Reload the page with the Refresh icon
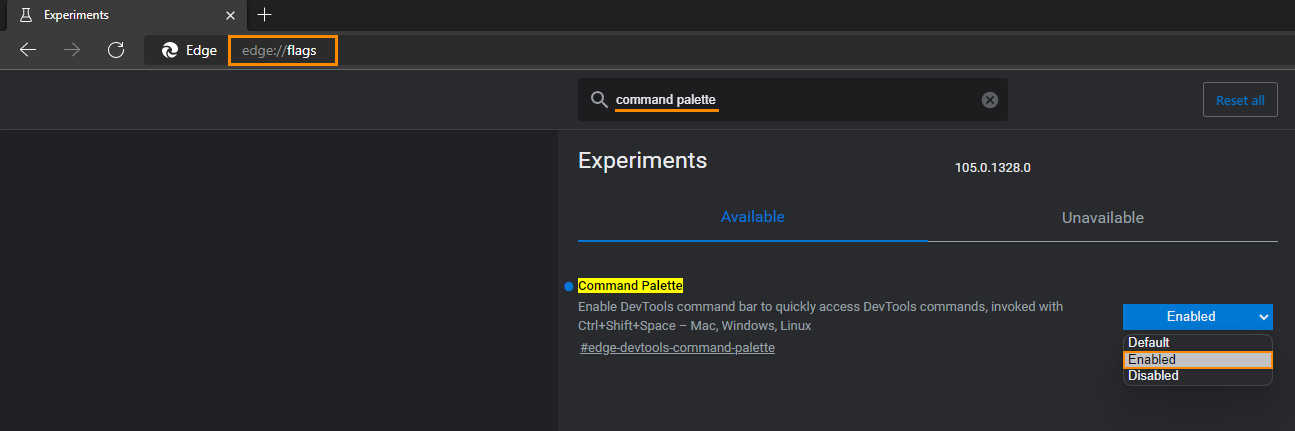Image resolution: width=1295 pixels, height=431 pixels. [x=116, y=50]
